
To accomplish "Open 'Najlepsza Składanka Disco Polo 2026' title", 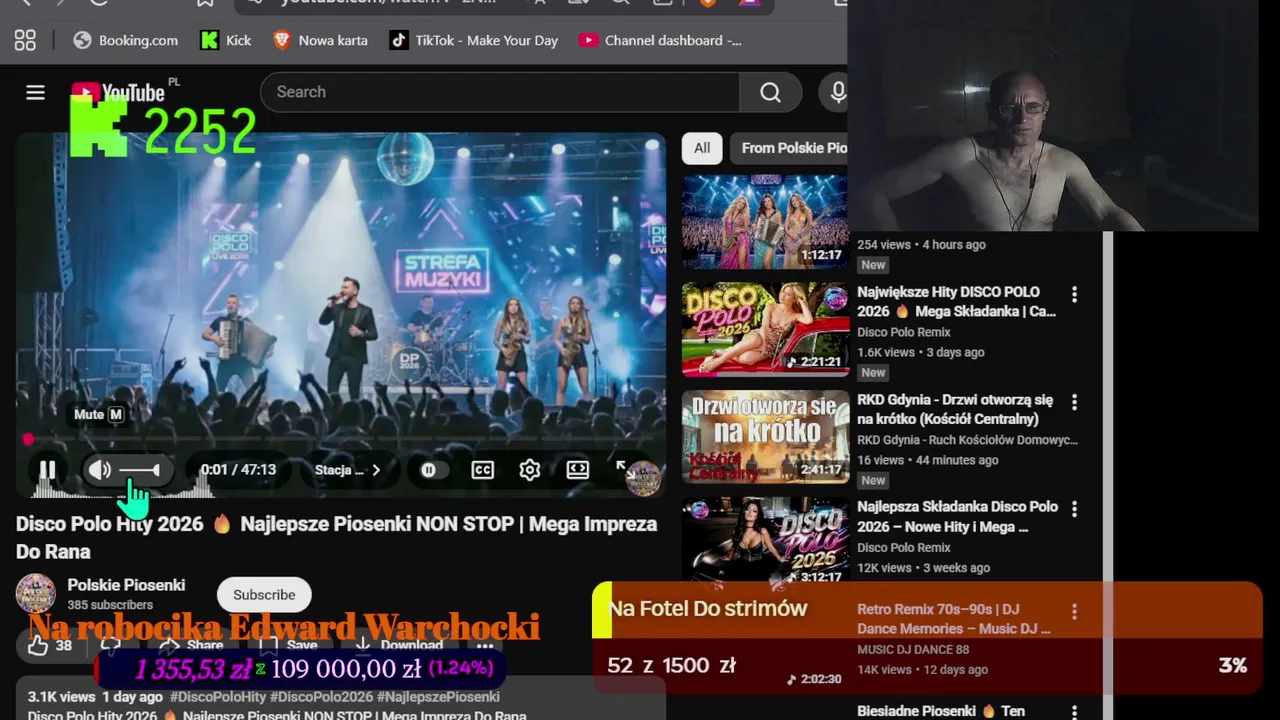I will tap(957, 516).
